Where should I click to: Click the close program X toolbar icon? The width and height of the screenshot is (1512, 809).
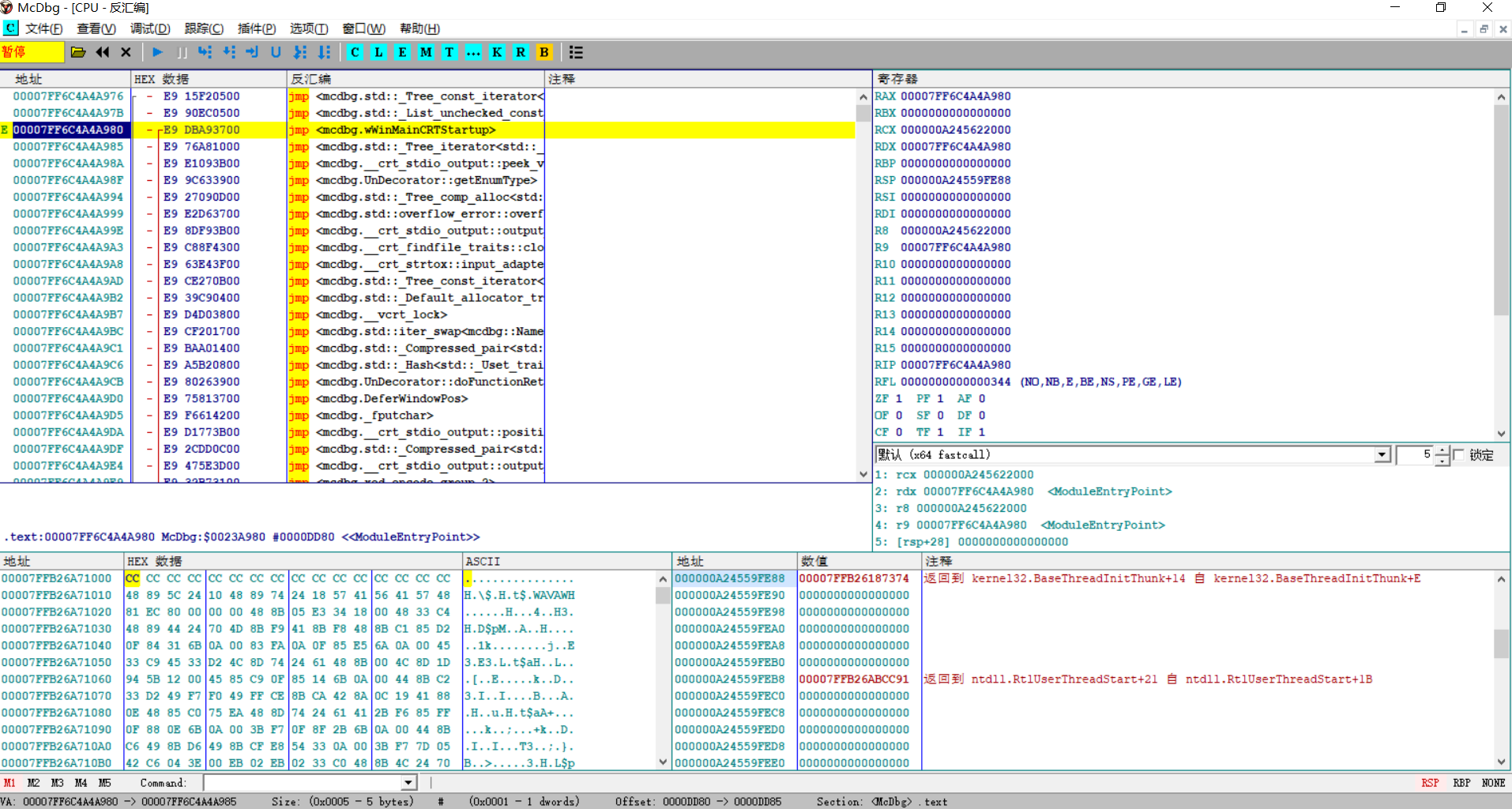[126, 52]
